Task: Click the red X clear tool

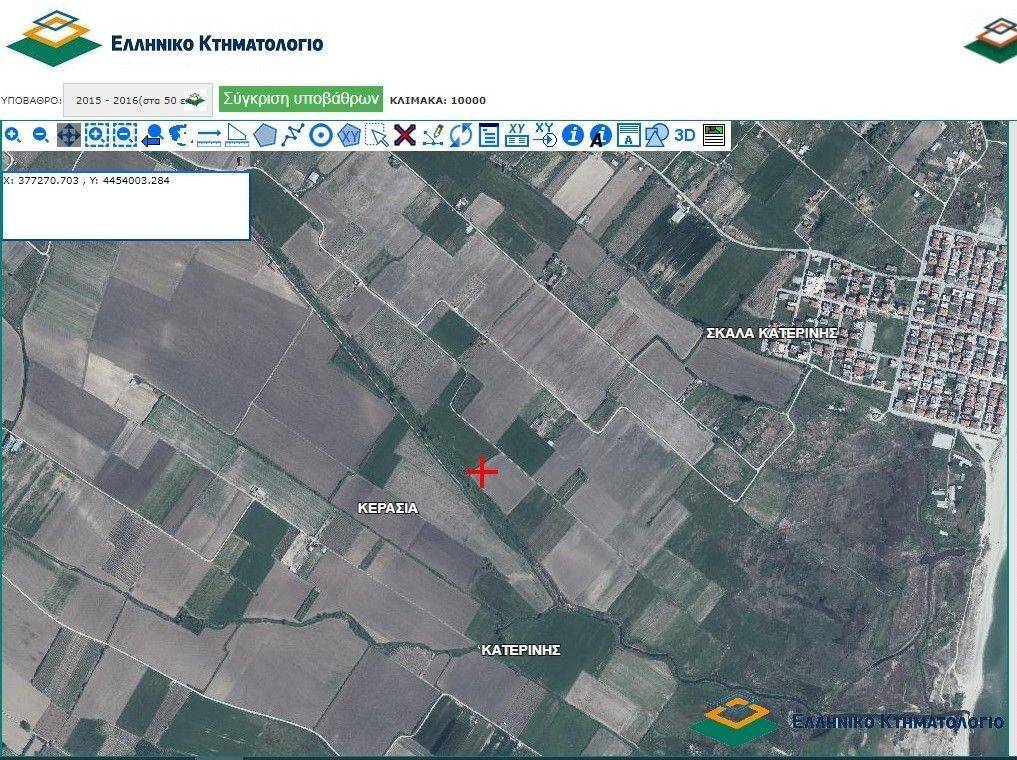Action: pos(404,135)
